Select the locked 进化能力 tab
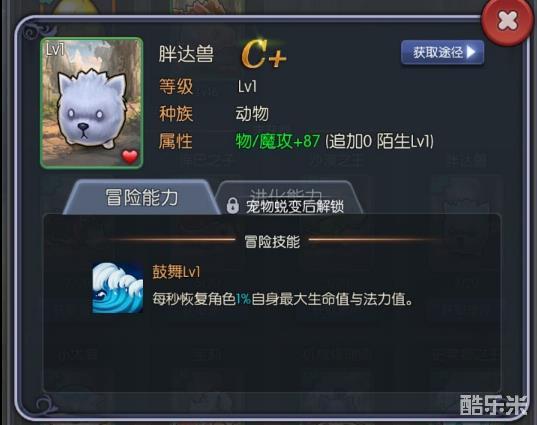 tap(288, 198)
